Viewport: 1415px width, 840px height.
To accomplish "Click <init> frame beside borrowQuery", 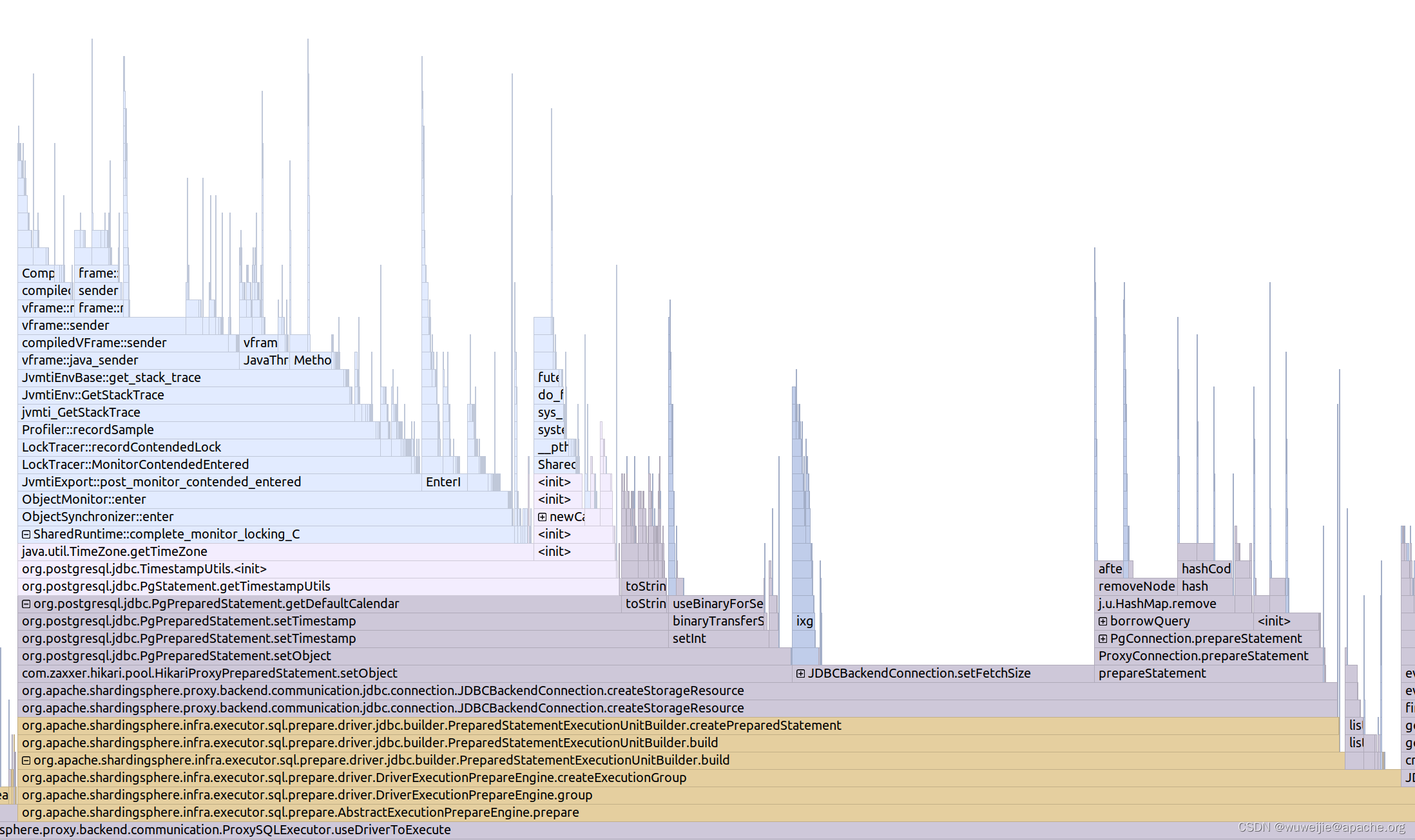I will pyautogui.click(x=1285, y=621).
